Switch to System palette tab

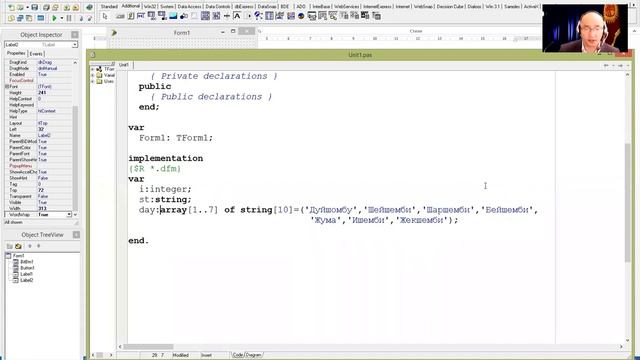(167, 7)
